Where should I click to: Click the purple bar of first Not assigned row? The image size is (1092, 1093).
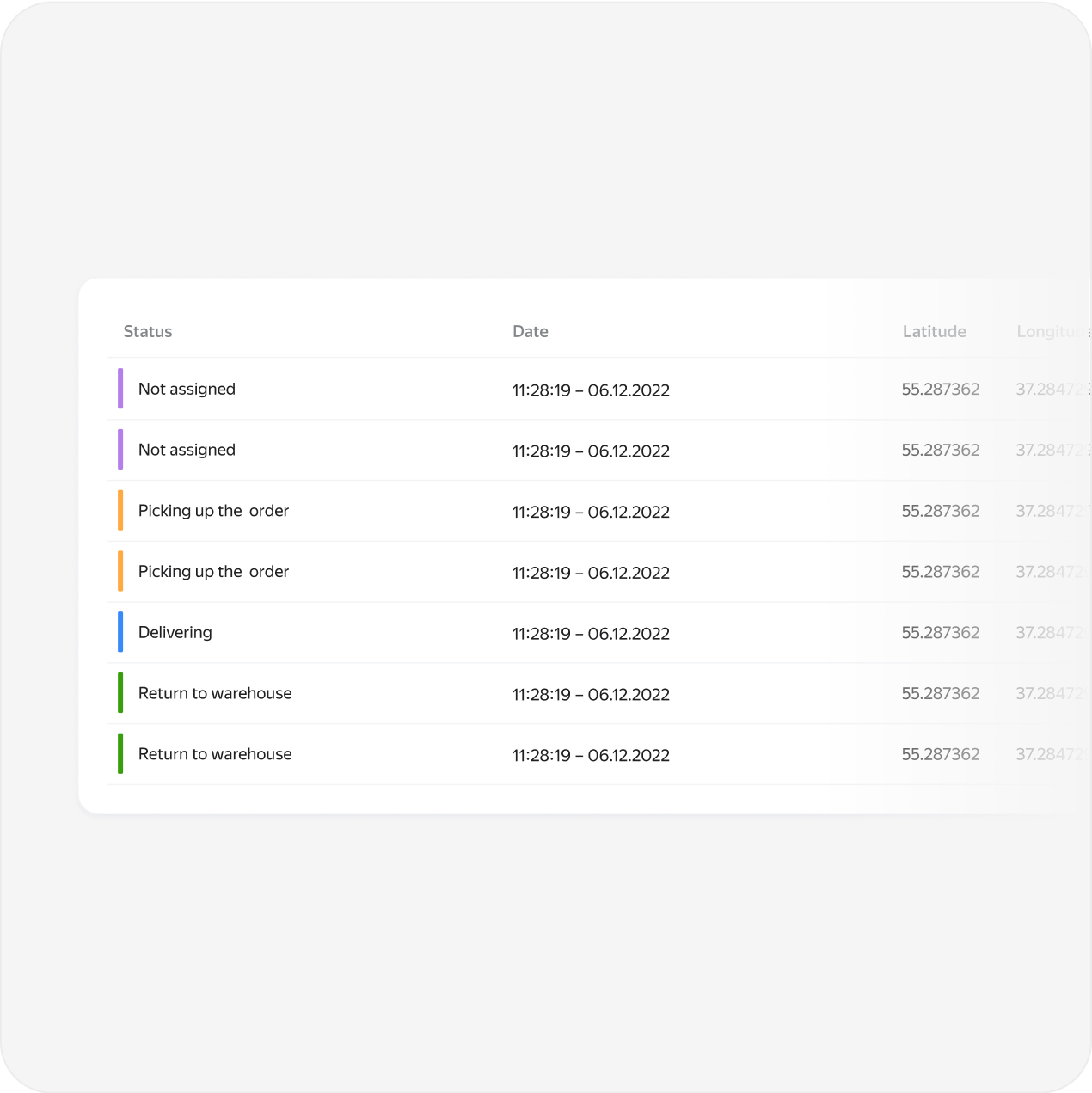tap(120, 389)
